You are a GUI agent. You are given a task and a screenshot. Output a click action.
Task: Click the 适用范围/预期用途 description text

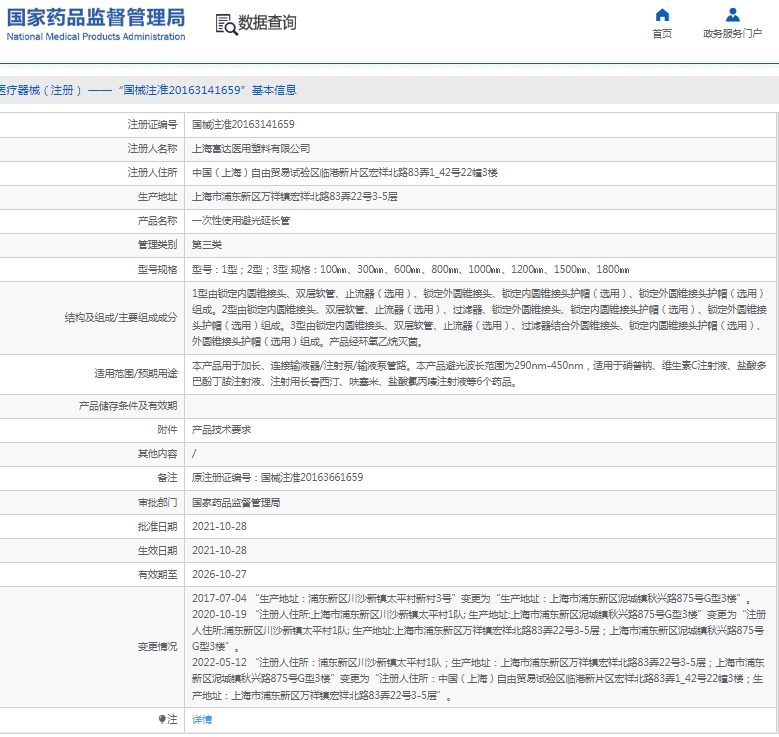click(479, 374)
